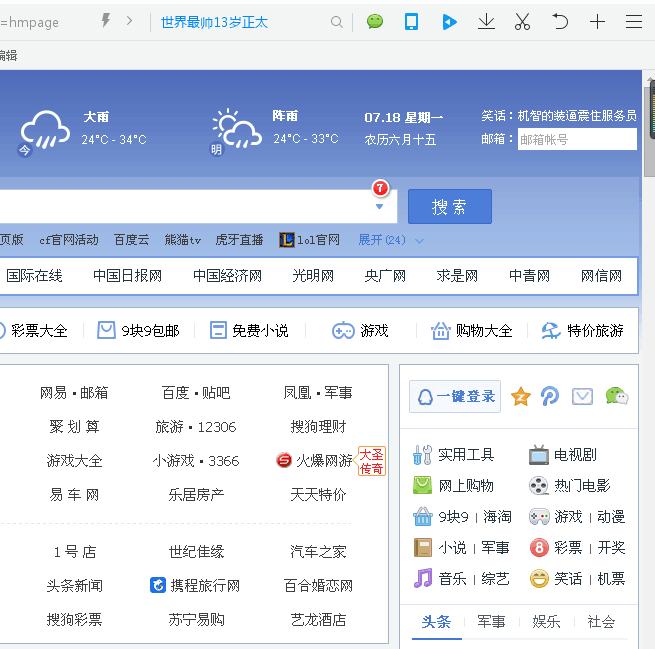655x649 pixels.
Task: Switch to 头条 news tab
Action: click(x=436, y=622)
